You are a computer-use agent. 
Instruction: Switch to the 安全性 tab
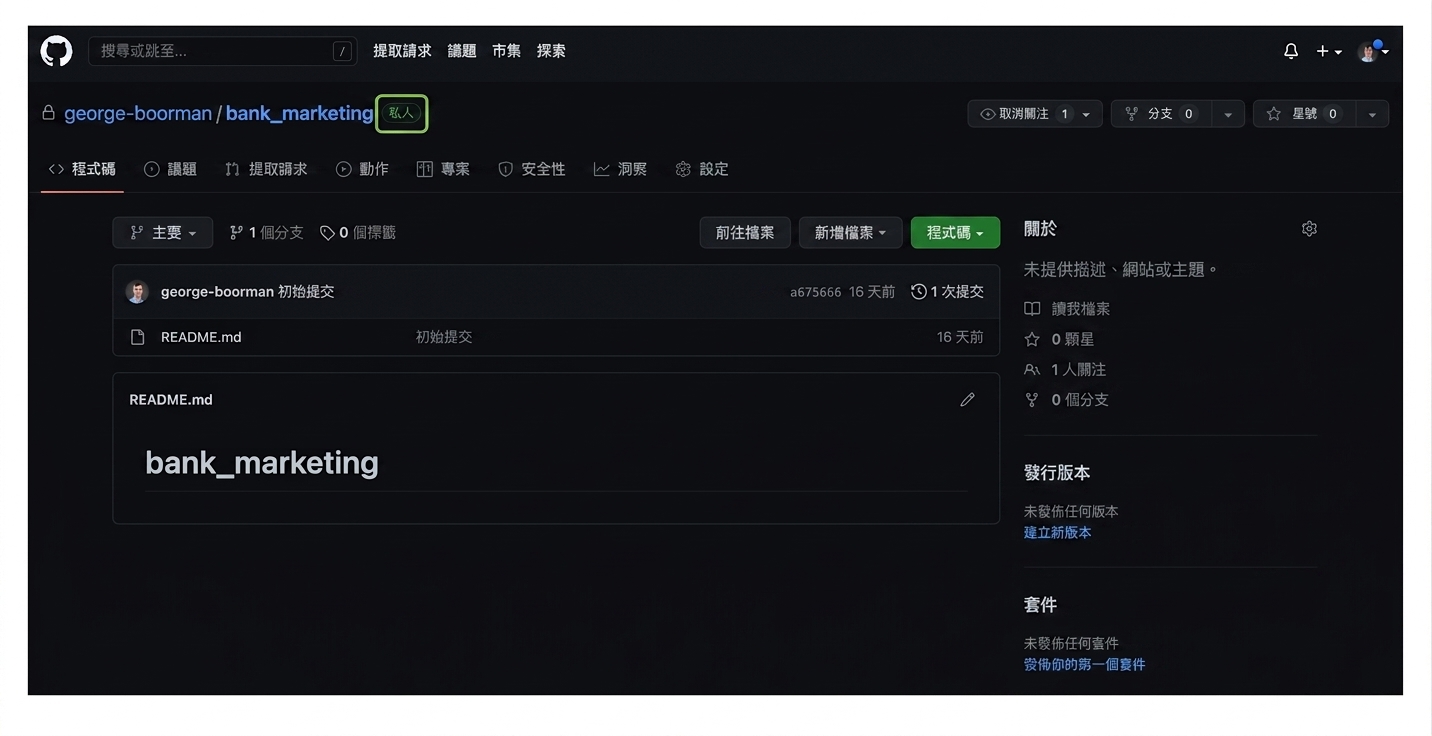click(x=532, y=169)
